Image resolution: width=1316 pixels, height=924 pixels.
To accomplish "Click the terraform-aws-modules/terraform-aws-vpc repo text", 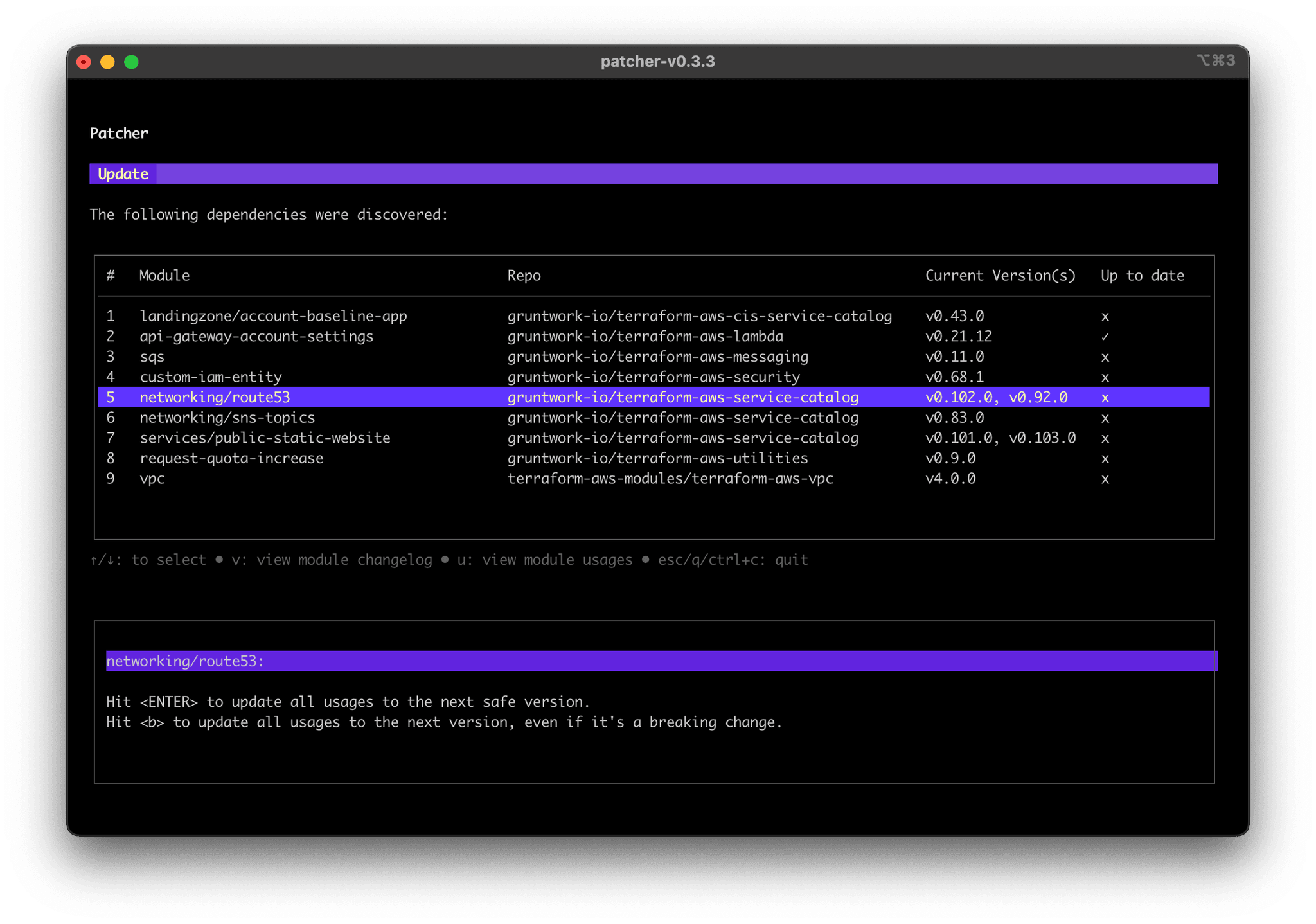I will click(x=670, y=479).
